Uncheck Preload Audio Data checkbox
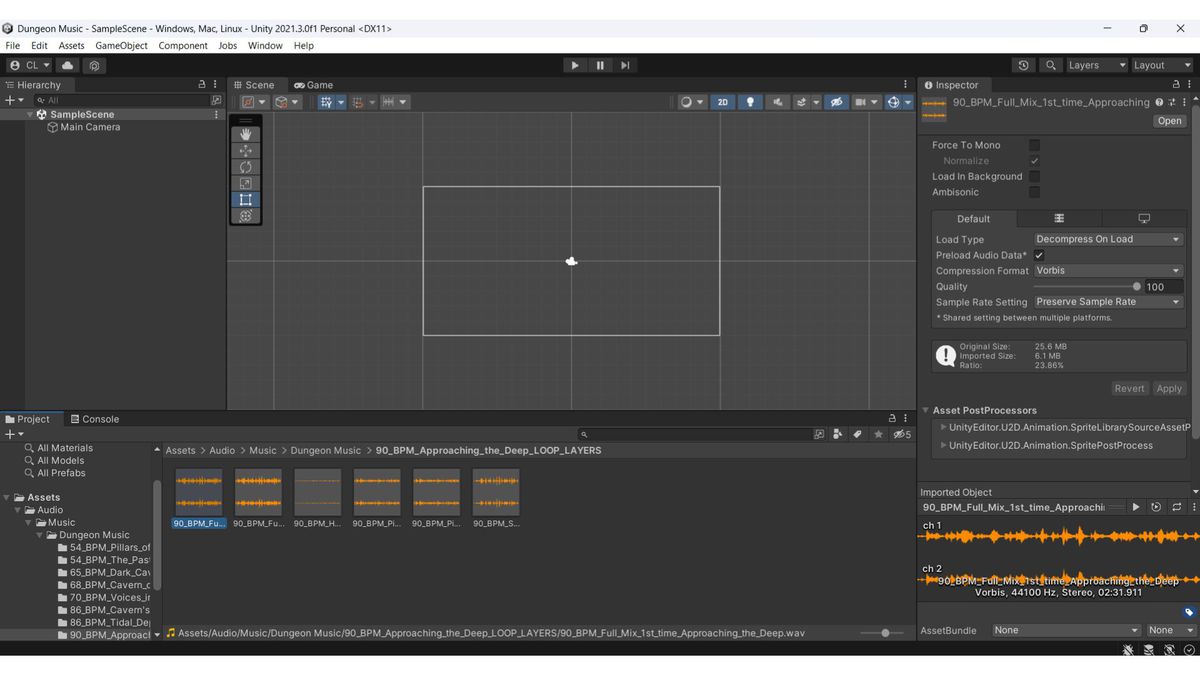1200x675 pixels. [x=1039, y=255]
